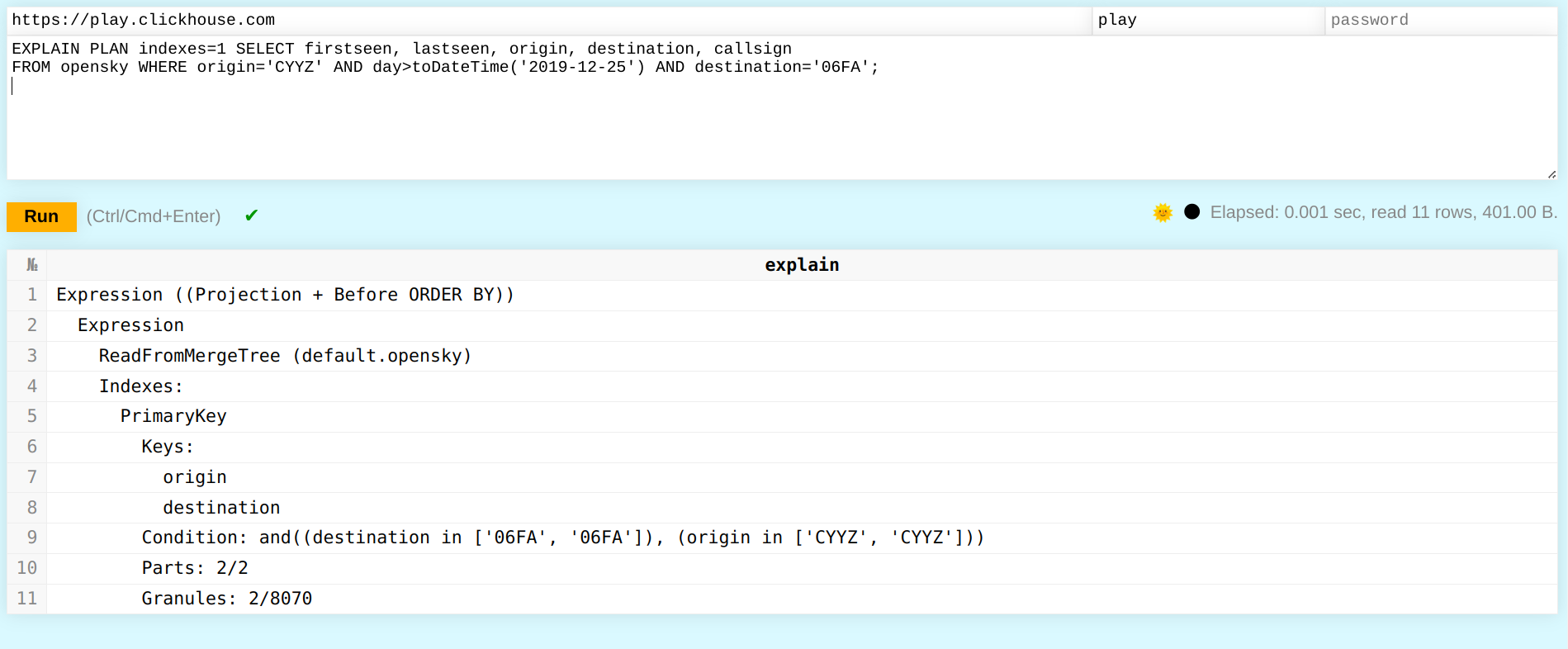The width and height of the screenshot is (1568, 649).
Task: Select the Condition row in results
Action: point(561,538)
